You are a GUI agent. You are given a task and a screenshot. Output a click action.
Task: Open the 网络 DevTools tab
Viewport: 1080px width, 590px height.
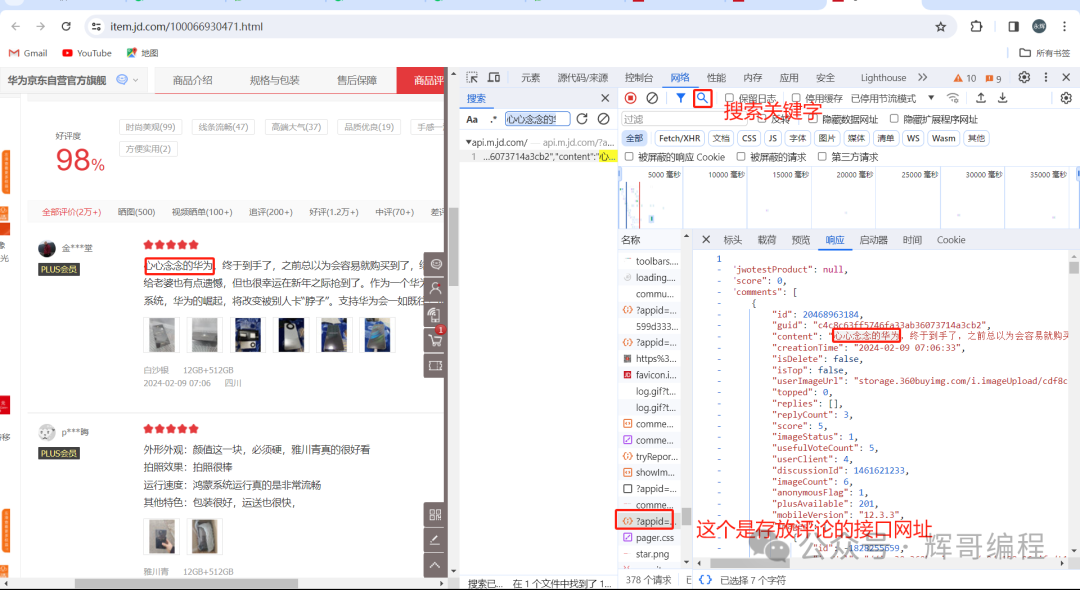coord(680,78)
